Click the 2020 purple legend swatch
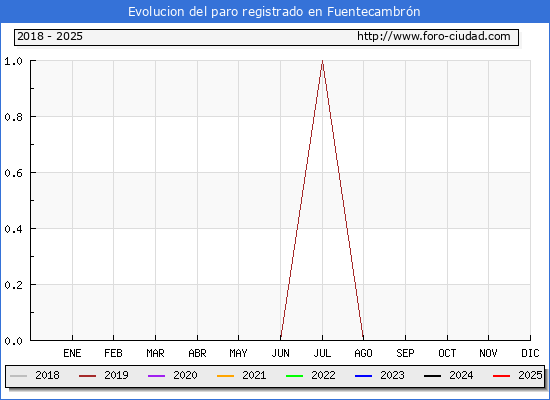This screenshot has height=400, width=550. 156,376
